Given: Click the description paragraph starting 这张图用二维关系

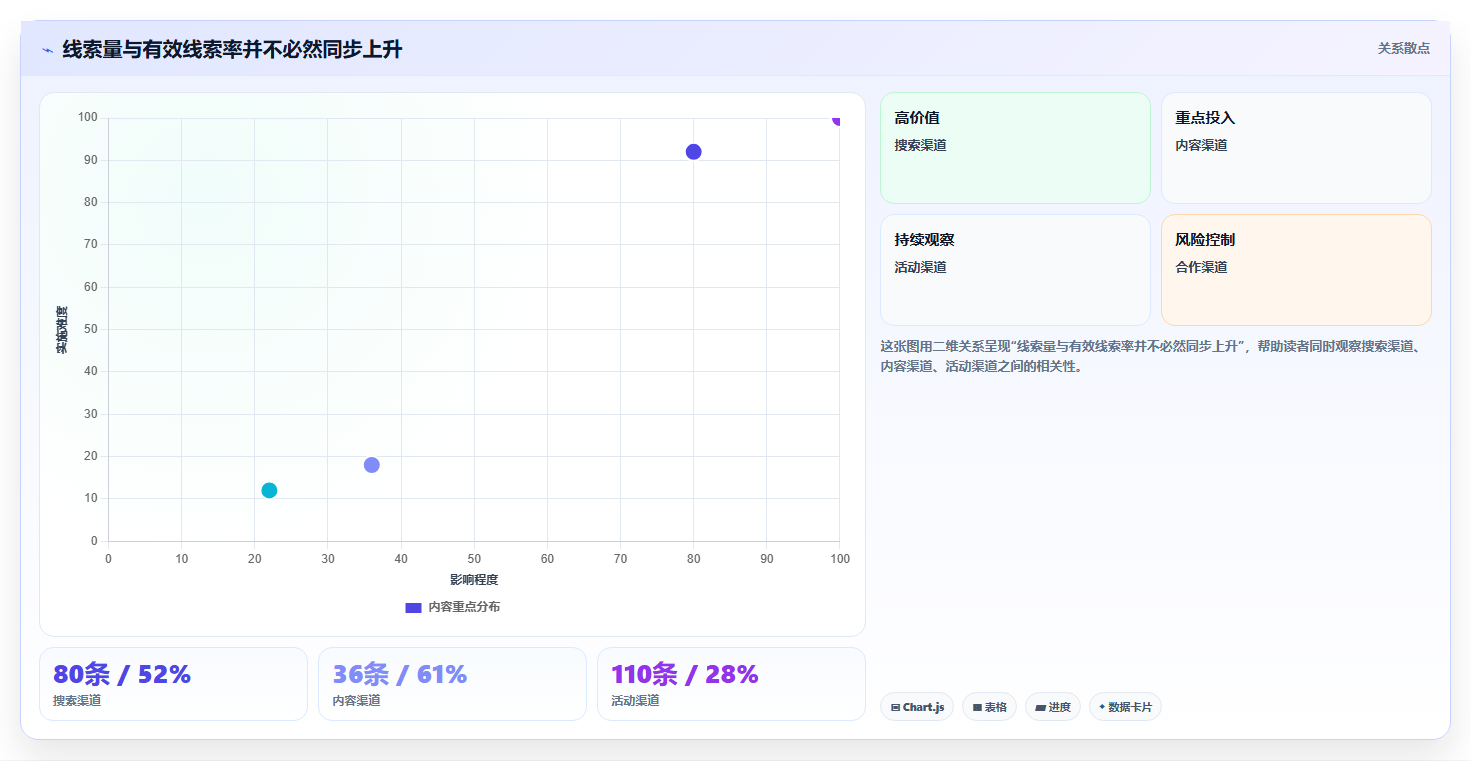Looking at the screenshot, I should click(1155, 356).
